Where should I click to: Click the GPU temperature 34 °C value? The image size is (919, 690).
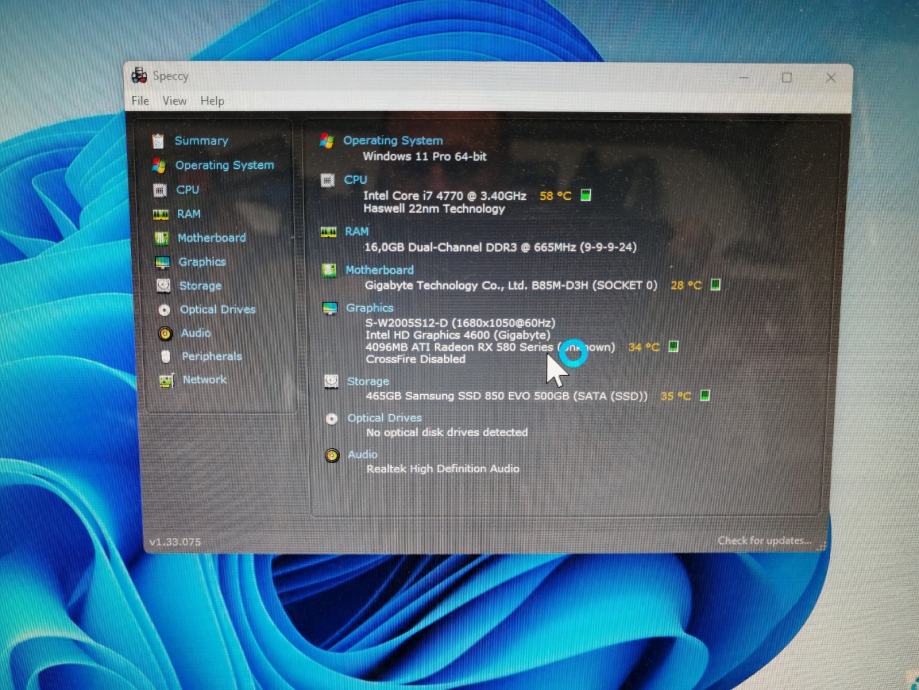pyautogui.click(x=644, y=347)
